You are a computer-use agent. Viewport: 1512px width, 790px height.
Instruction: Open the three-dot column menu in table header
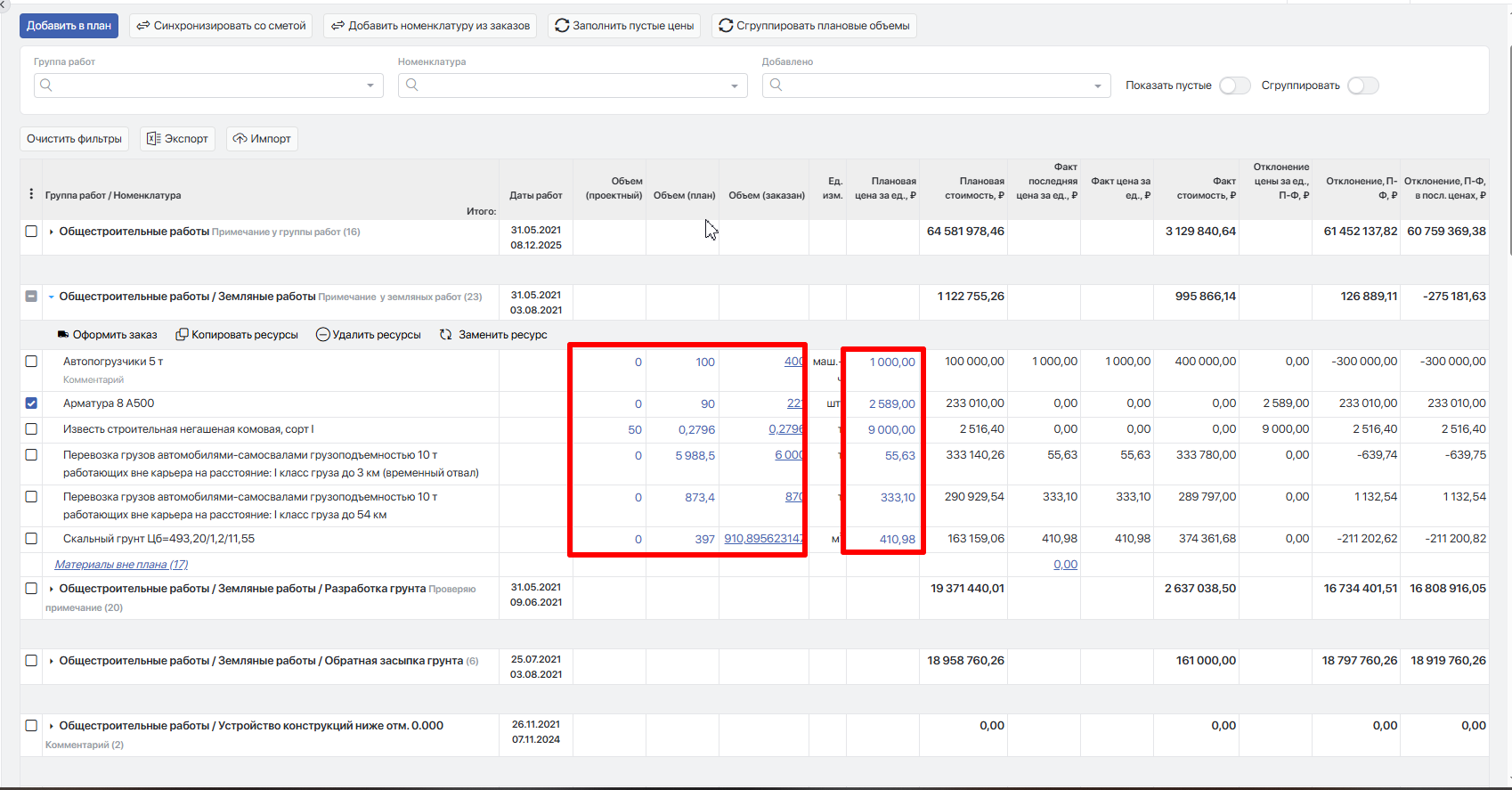[x=31, y=194]
